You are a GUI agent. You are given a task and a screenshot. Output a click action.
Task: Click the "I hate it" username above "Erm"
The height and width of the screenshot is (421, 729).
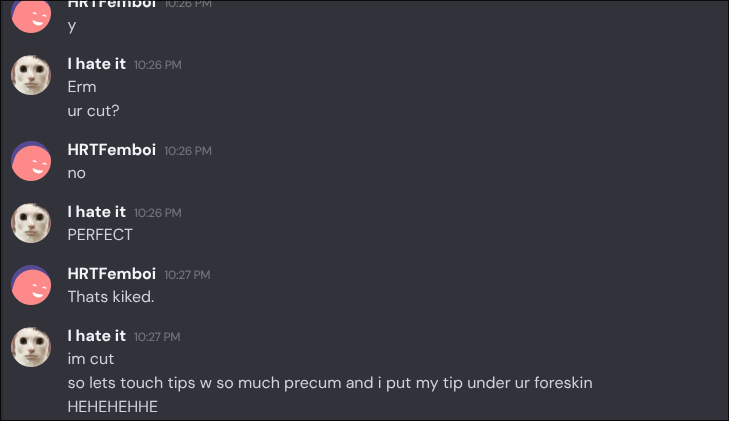(96, 64)
